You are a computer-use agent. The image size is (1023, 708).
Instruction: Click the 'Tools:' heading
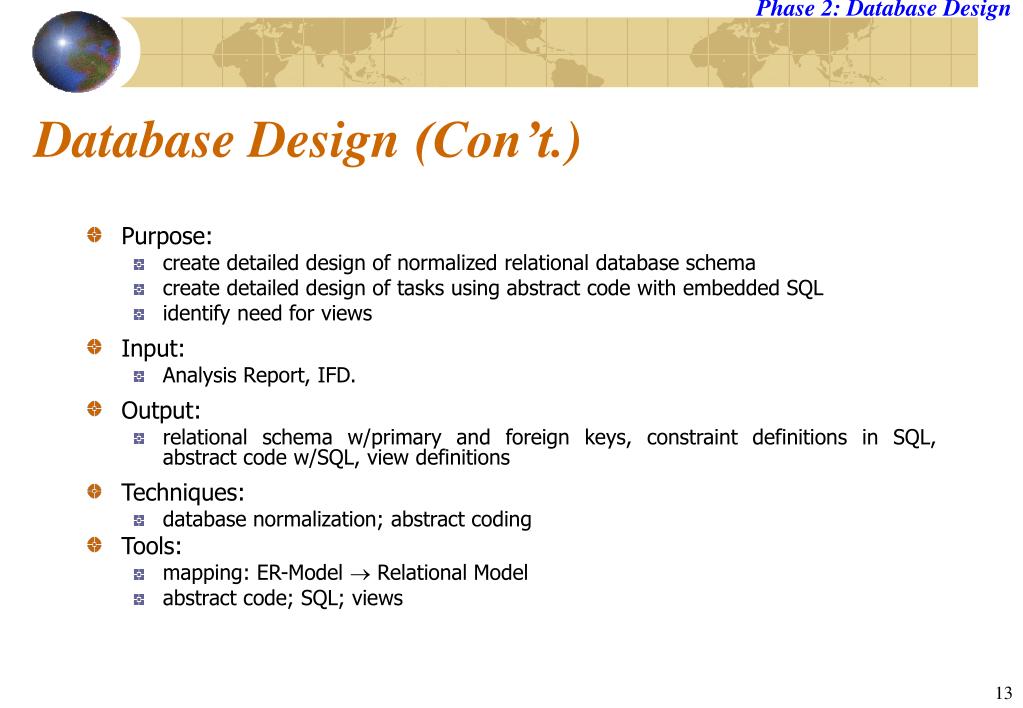[x=151, y=546]
